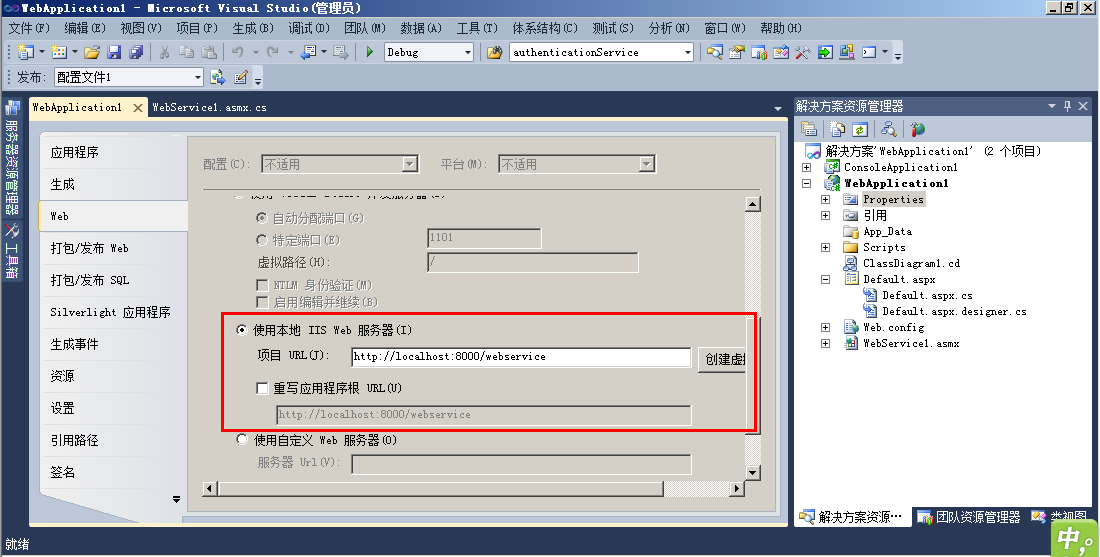This screenshot has height=557, width=1100.
Task: Click the 创建虚 (create virtual directory) button
Action: (722, 358)
